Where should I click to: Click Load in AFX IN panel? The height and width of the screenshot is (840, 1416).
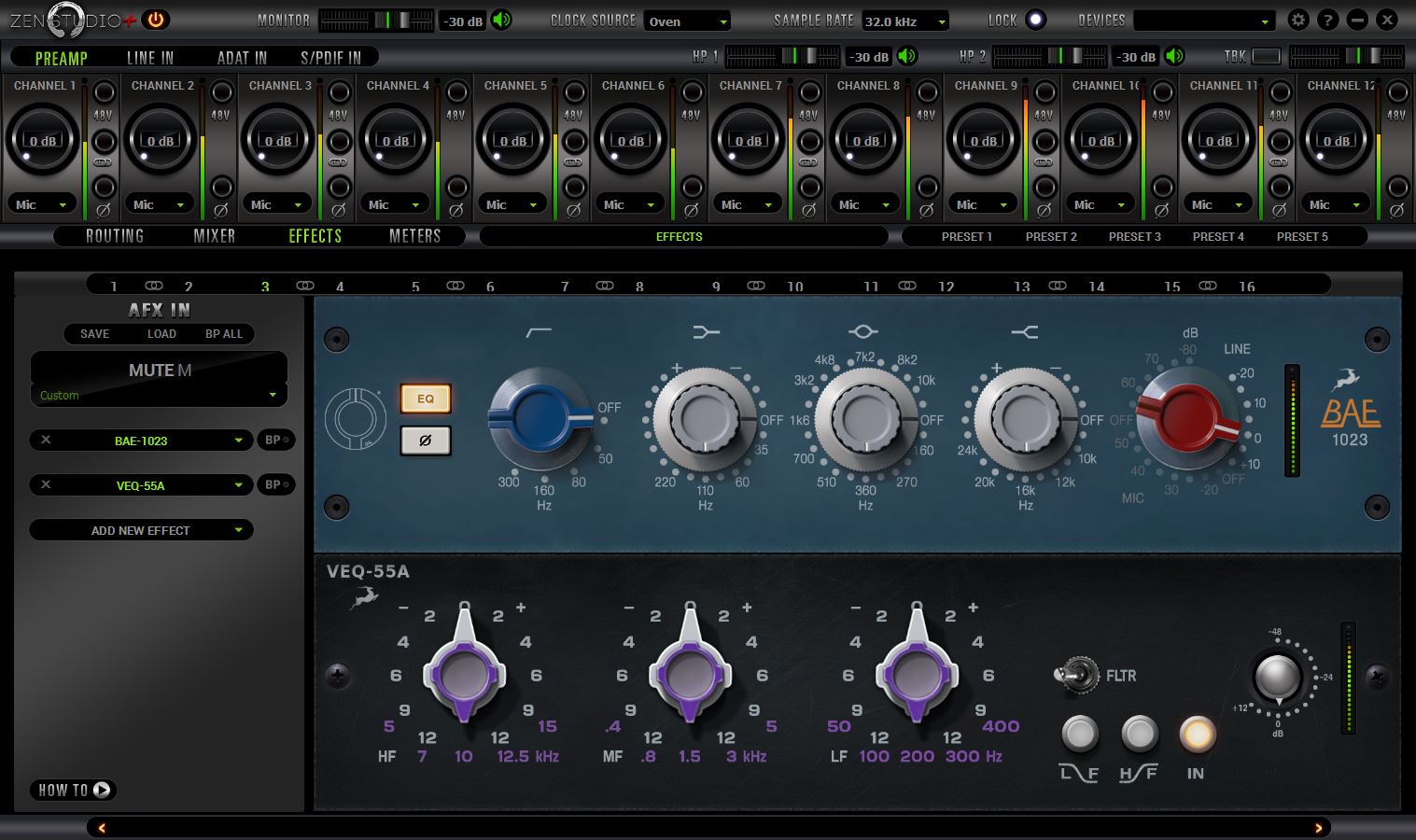tap(161, 334)
